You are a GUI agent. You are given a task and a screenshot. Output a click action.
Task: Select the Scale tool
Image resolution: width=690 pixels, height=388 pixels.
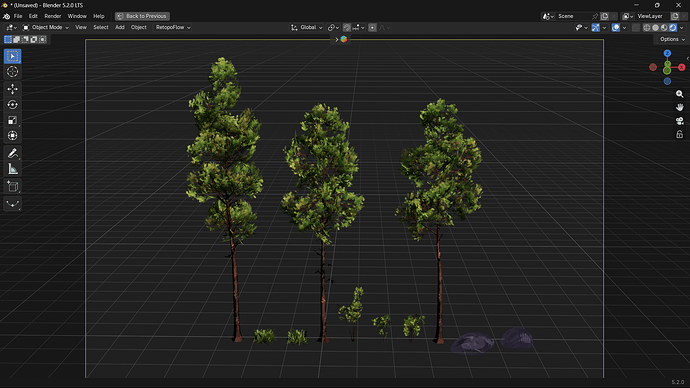(x=12, y=120)
